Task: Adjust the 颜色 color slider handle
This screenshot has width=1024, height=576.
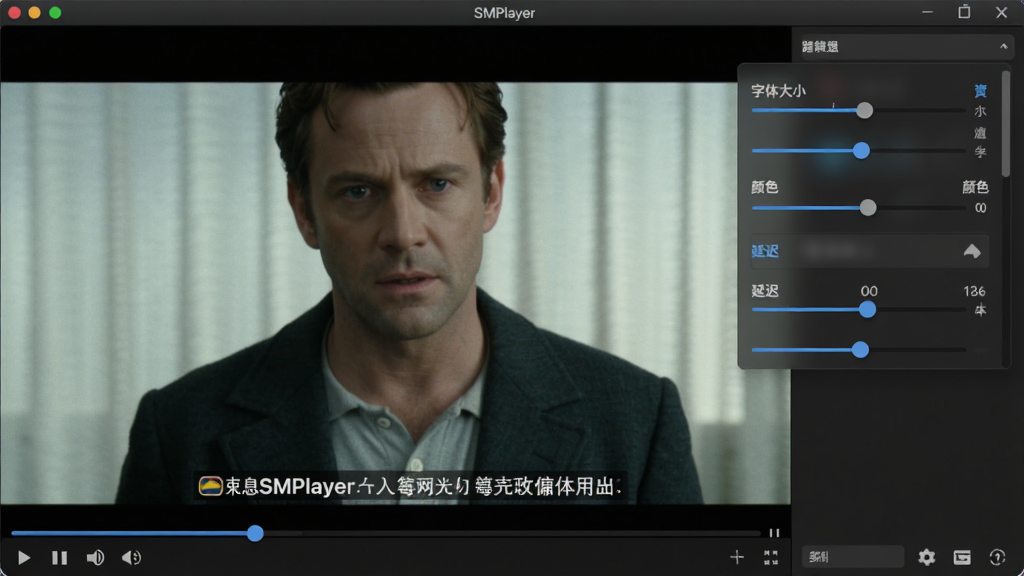Action: click(x=868, y=208)
